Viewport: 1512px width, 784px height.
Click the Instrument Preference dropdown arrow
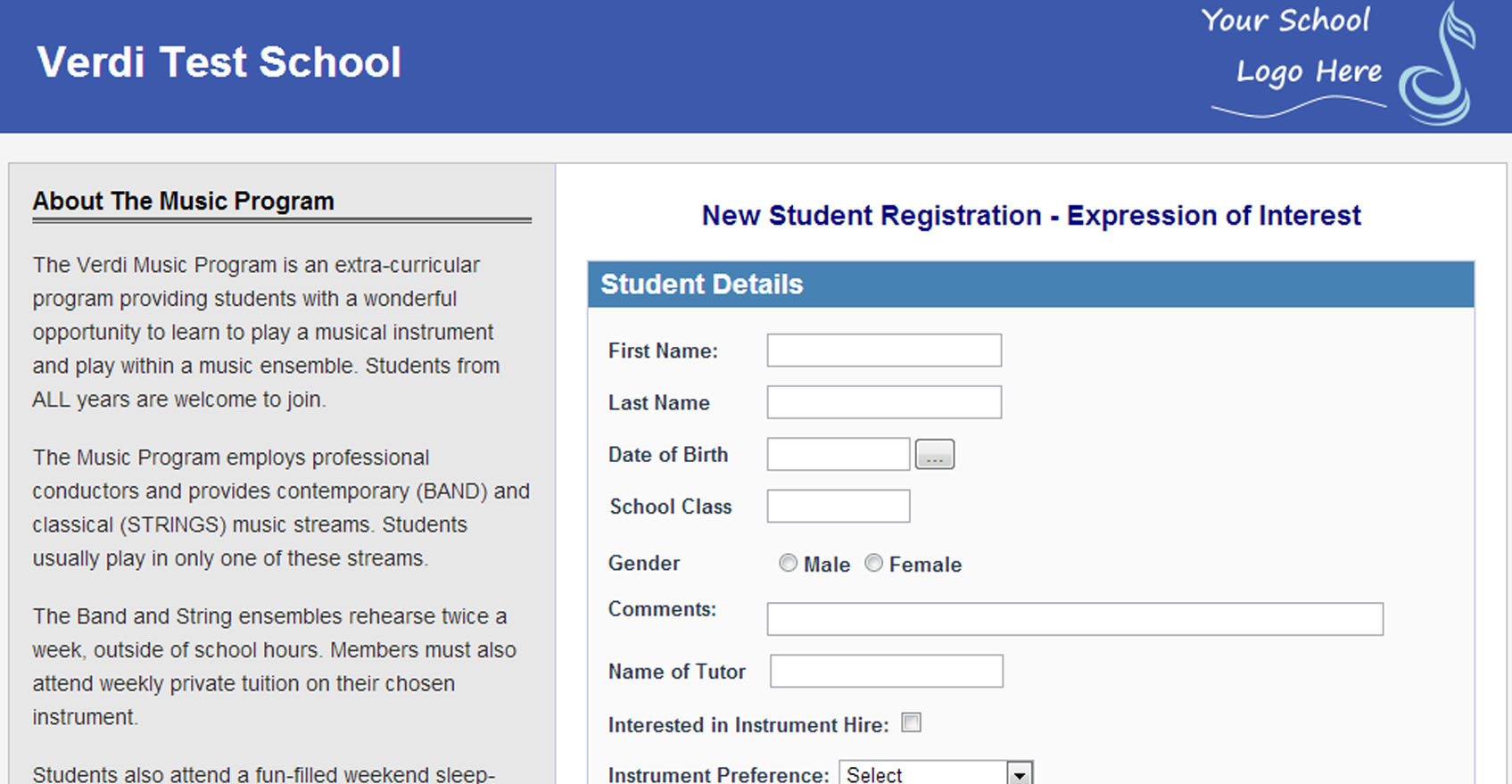point(1020,774)
